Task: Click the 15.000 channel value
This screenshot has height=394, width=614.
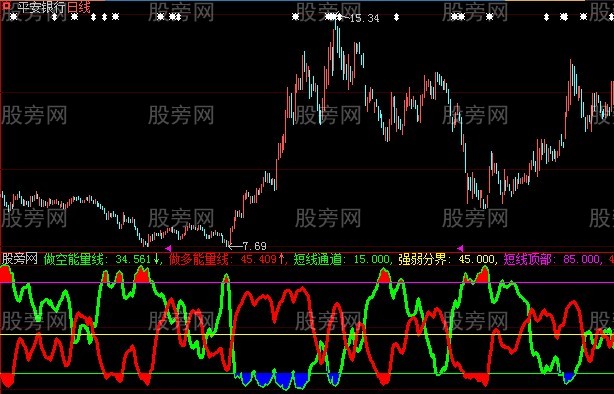Action: (x=372, y=259)
